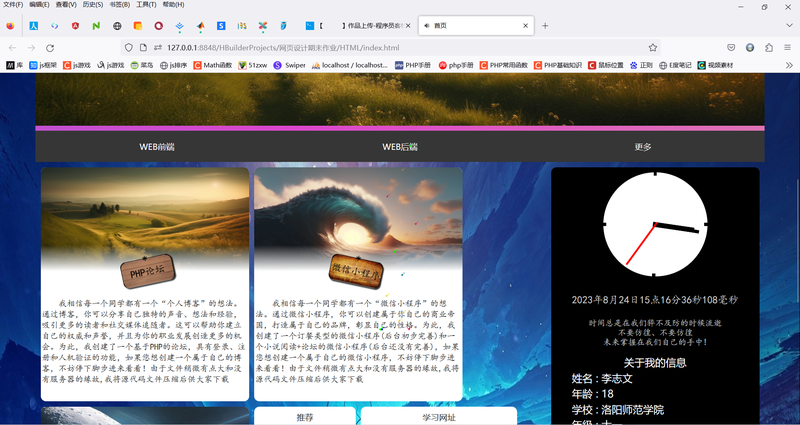Switch to the pinned orange square tab

click(138, 26)
